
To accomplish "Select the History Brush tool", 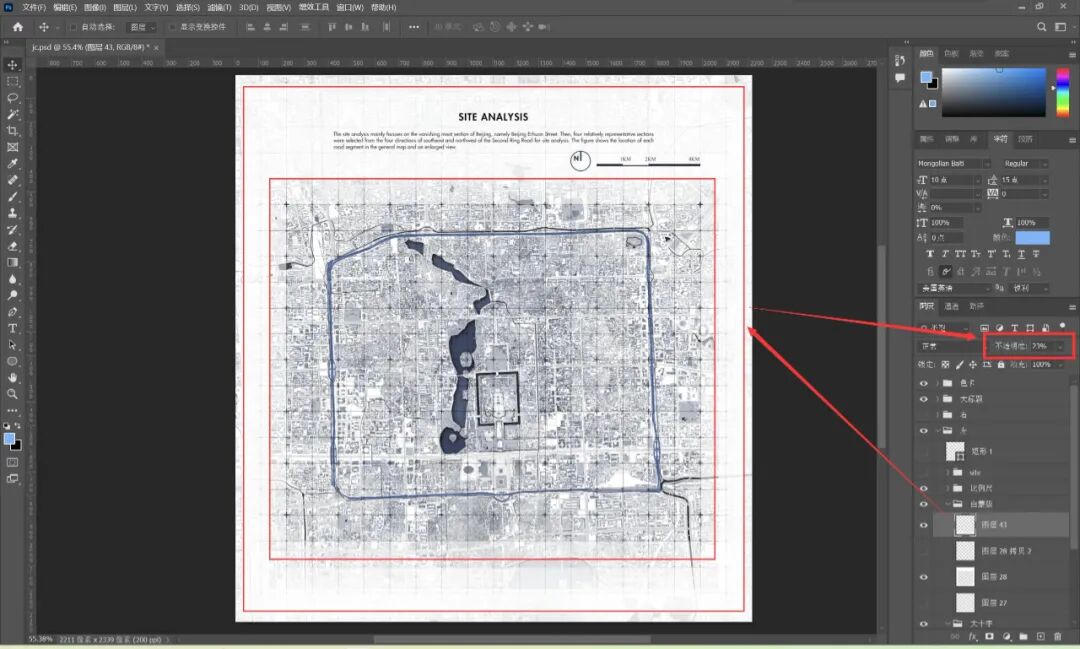I will [x=12, y=230].
